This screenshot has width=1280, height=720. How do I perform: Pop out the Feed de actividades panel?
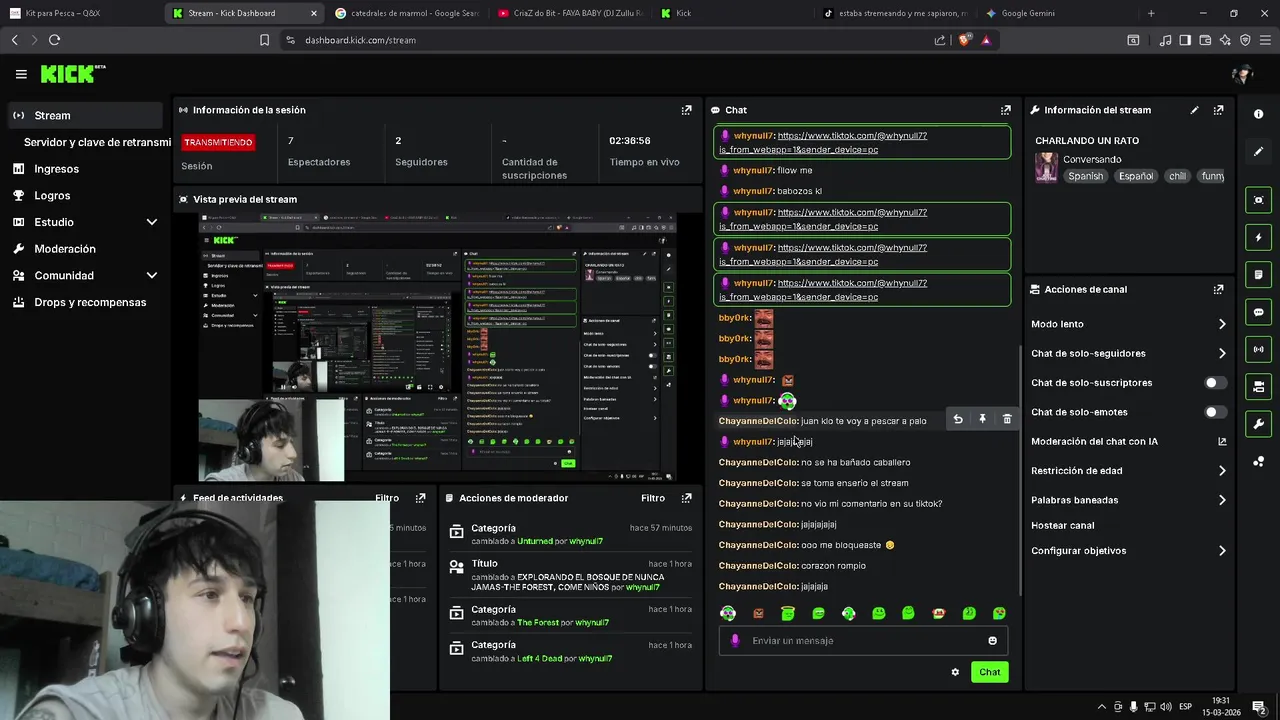[x=420, y=498]
